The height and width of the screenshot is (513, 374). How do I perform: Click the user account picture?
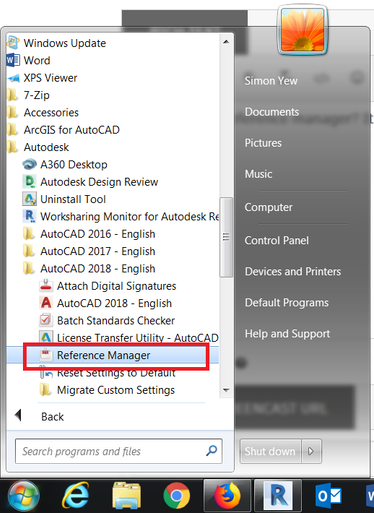click(302, 30)
